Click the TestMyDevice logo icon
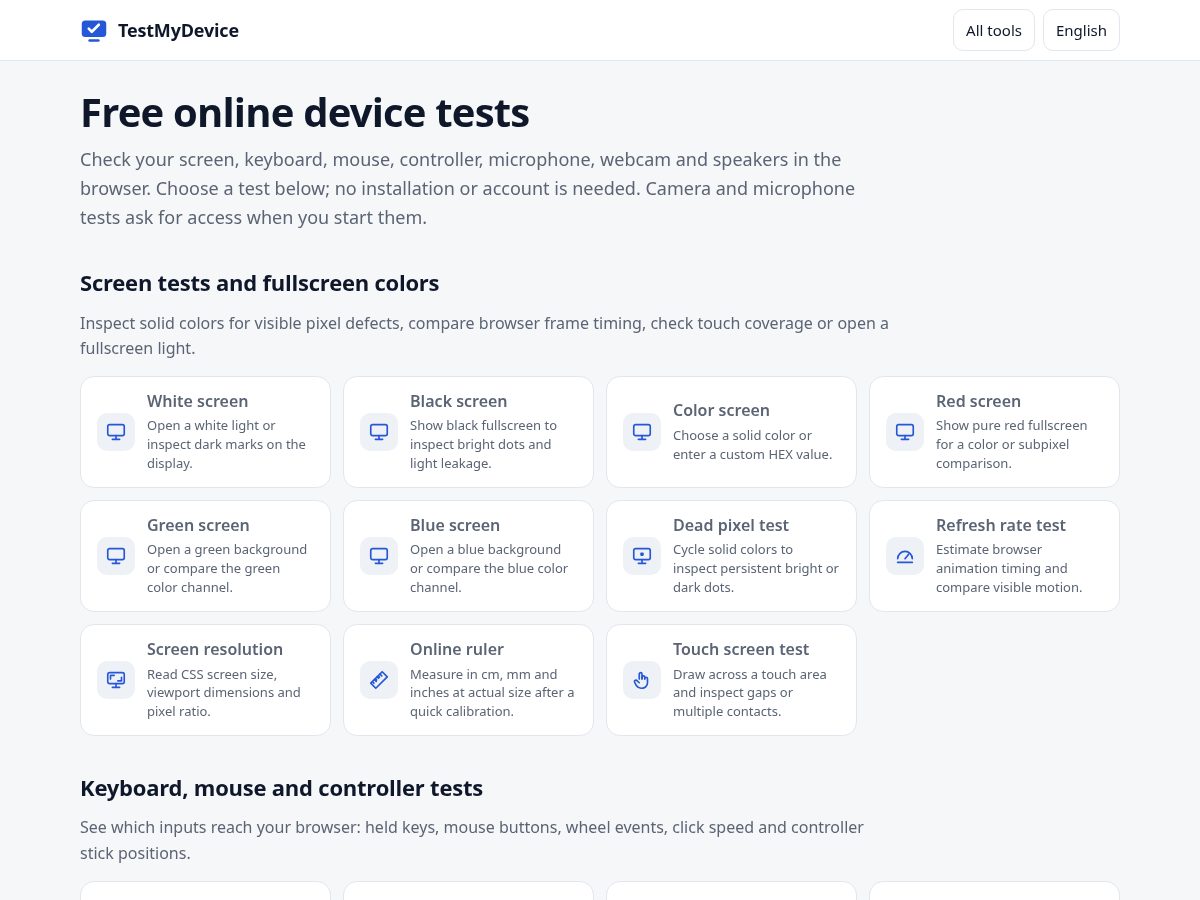This screenshot has width=1200, height=900. point(94,31)
